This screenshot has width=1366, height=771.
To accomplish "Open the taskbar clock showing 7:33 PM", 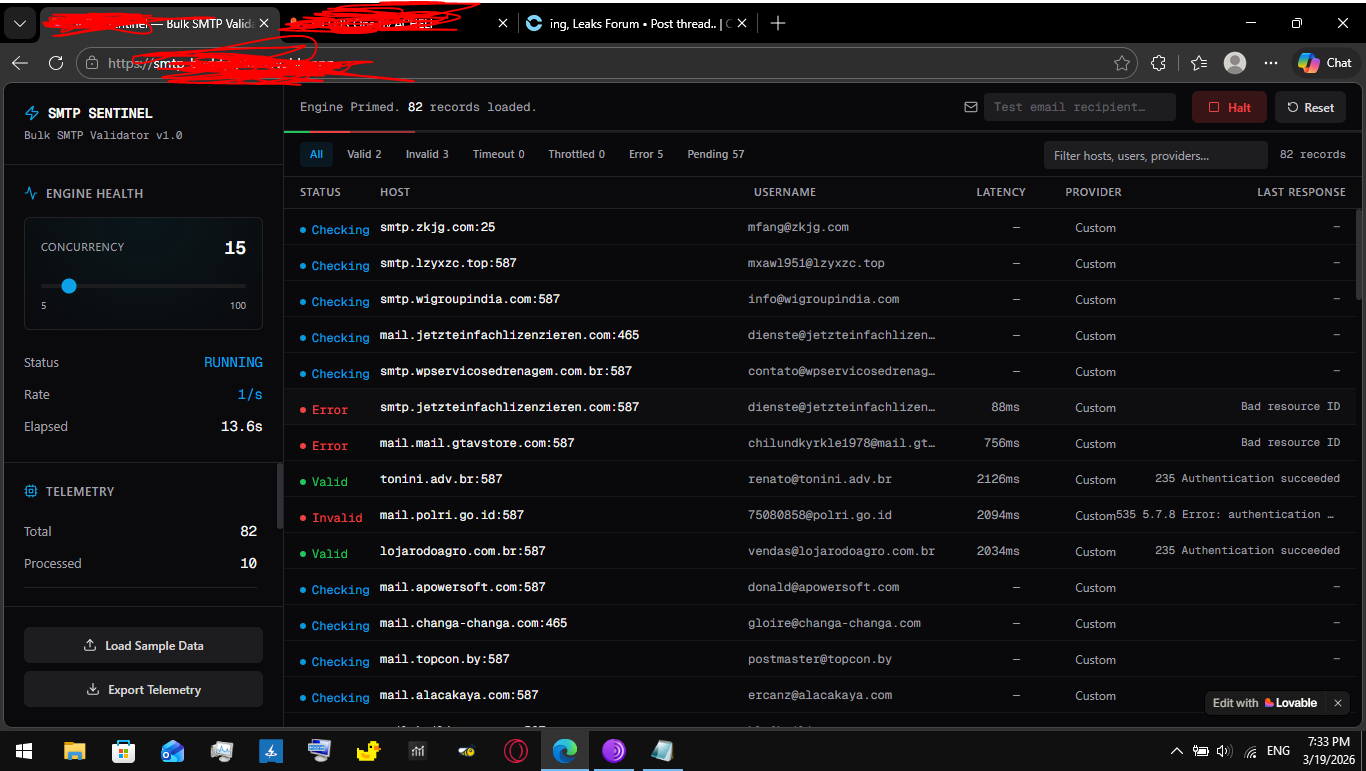I will 1328,751.
